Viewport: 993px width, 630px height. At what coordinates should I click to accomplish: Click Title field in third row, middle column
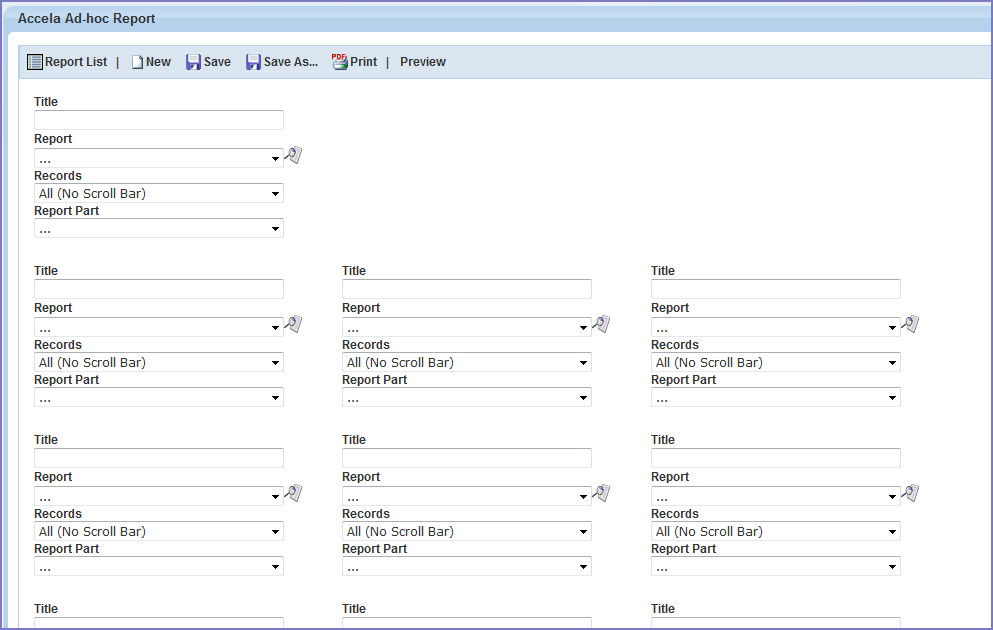pos(467,458)
